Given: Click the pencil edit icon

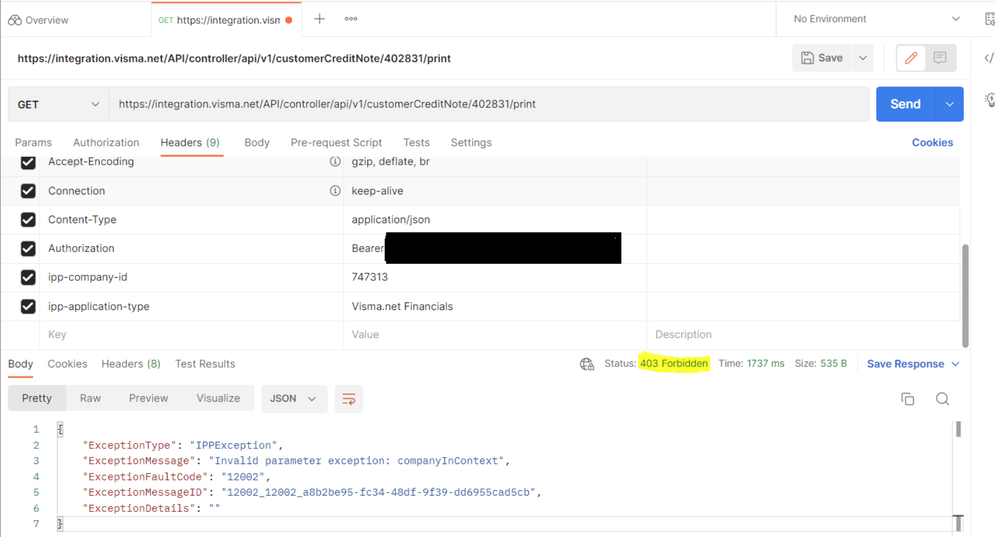Looking at the screenshot, I should [x=911, y=58].
